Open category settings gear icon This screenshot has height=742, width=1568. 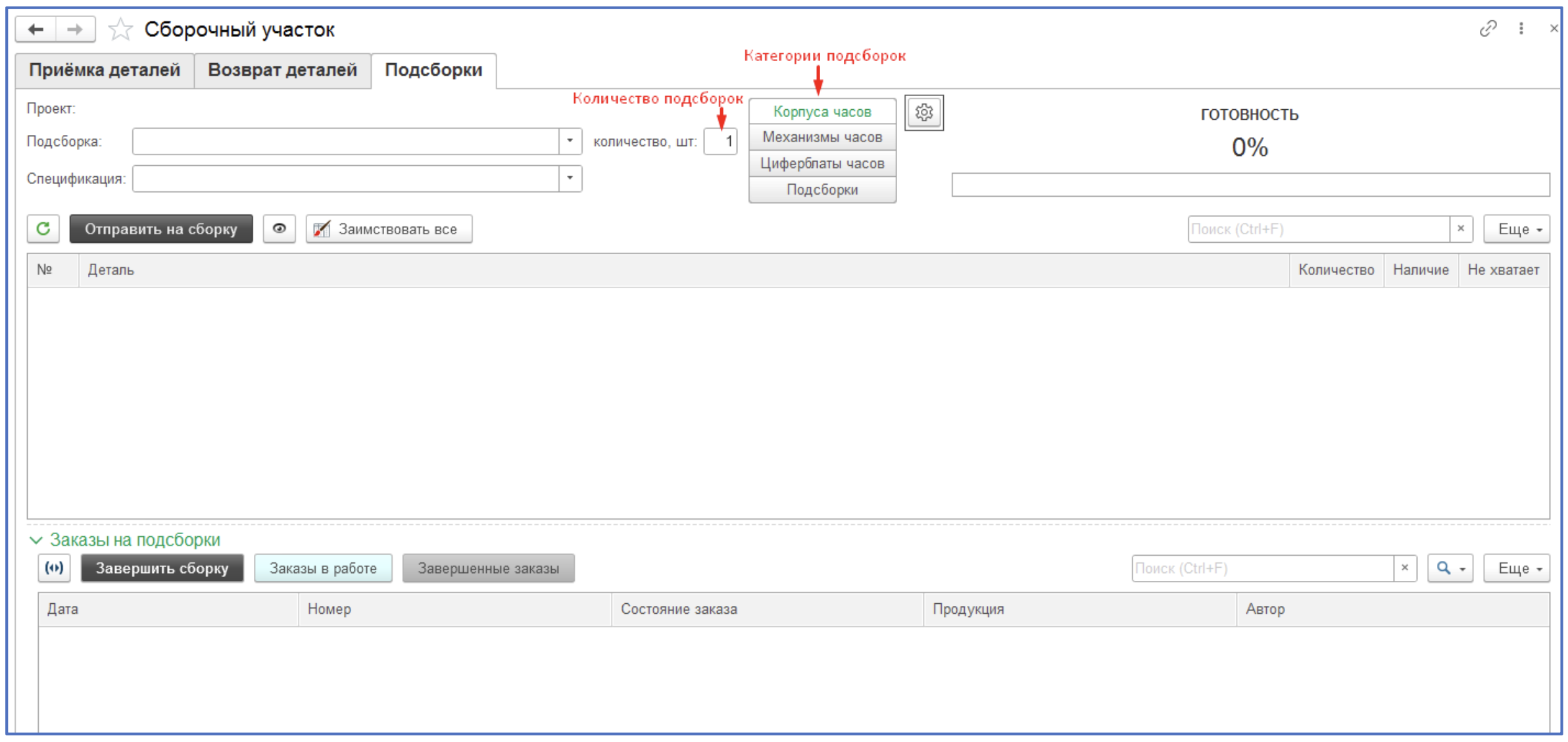pyautogui.click(x=923, y=112)
